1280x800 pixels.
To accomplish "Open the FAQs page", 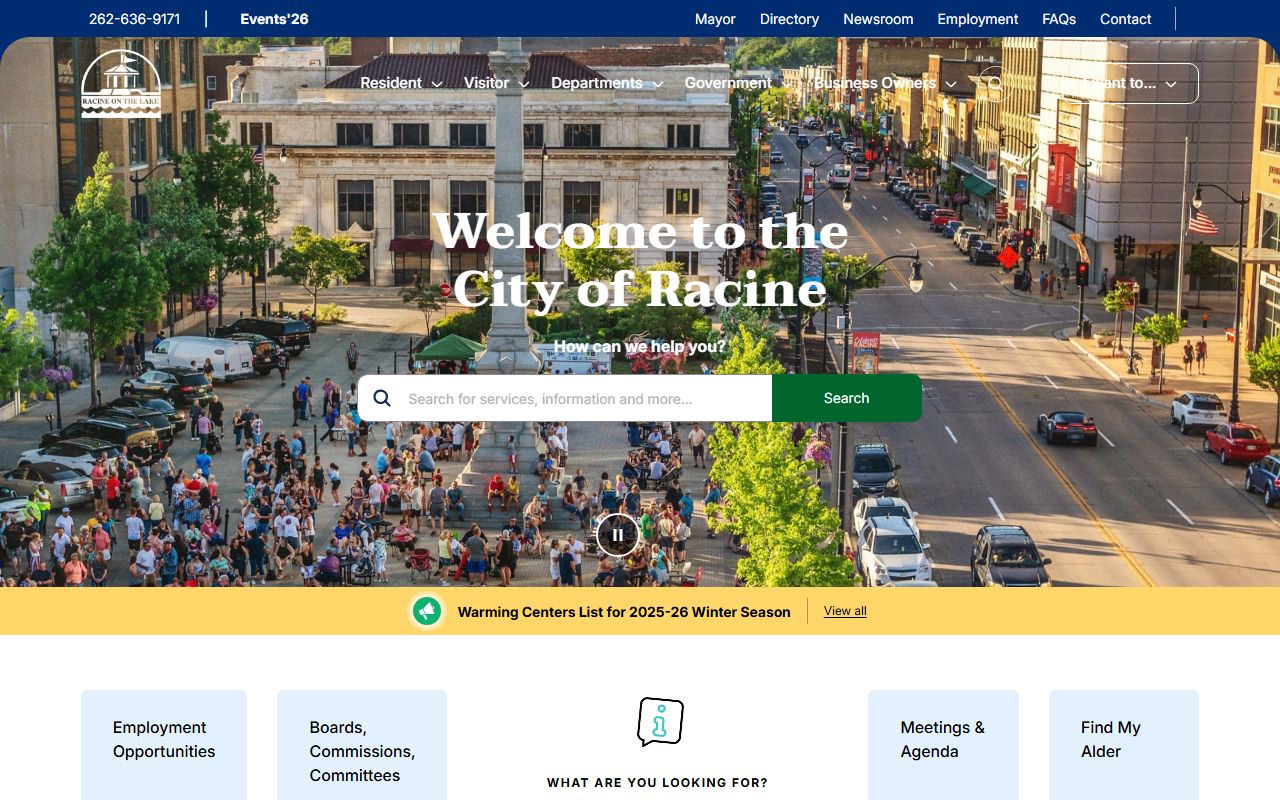I will click(x=1059, y=19).
